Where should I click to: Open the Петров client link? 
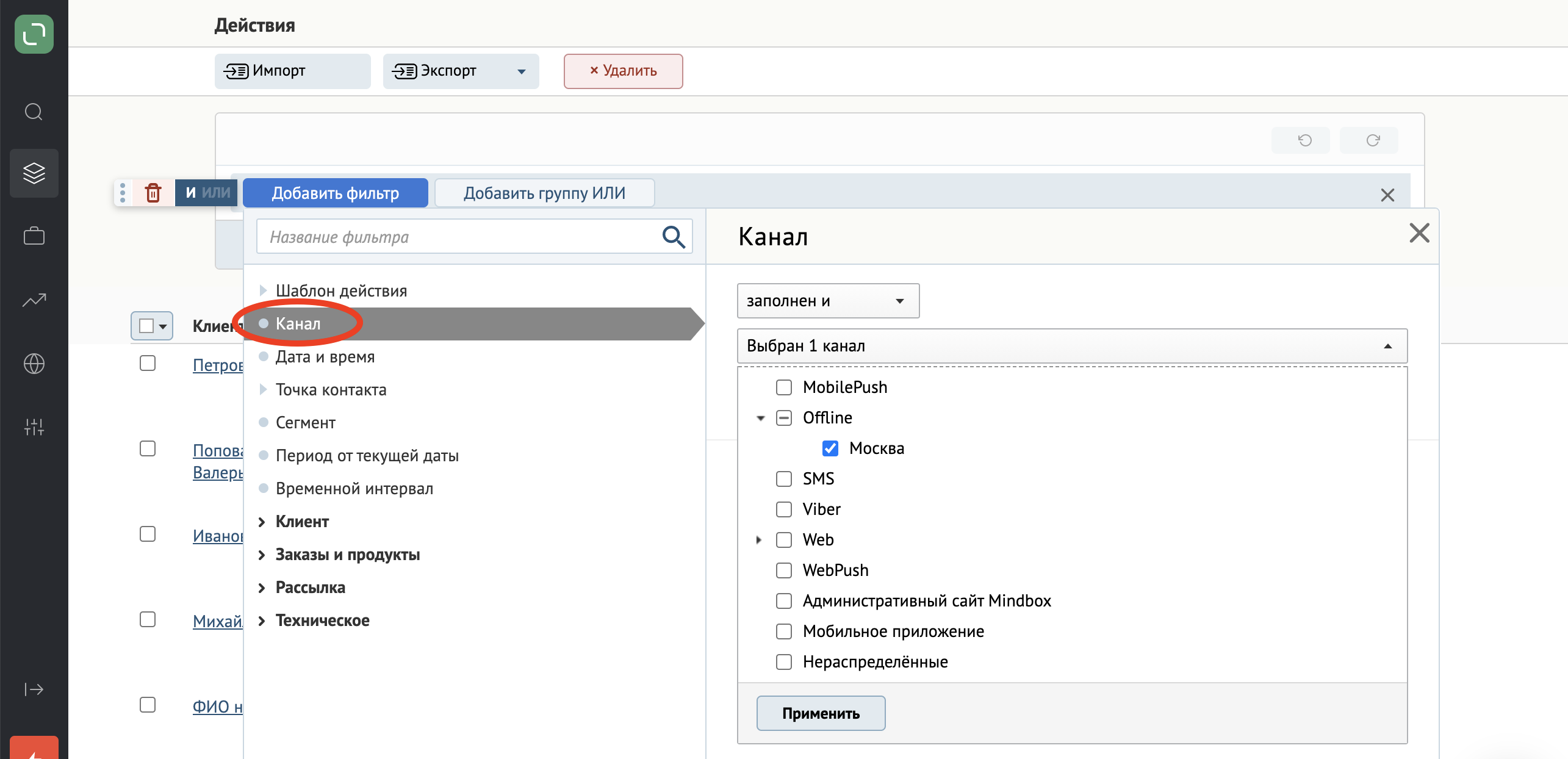click(x=218, y=365)
